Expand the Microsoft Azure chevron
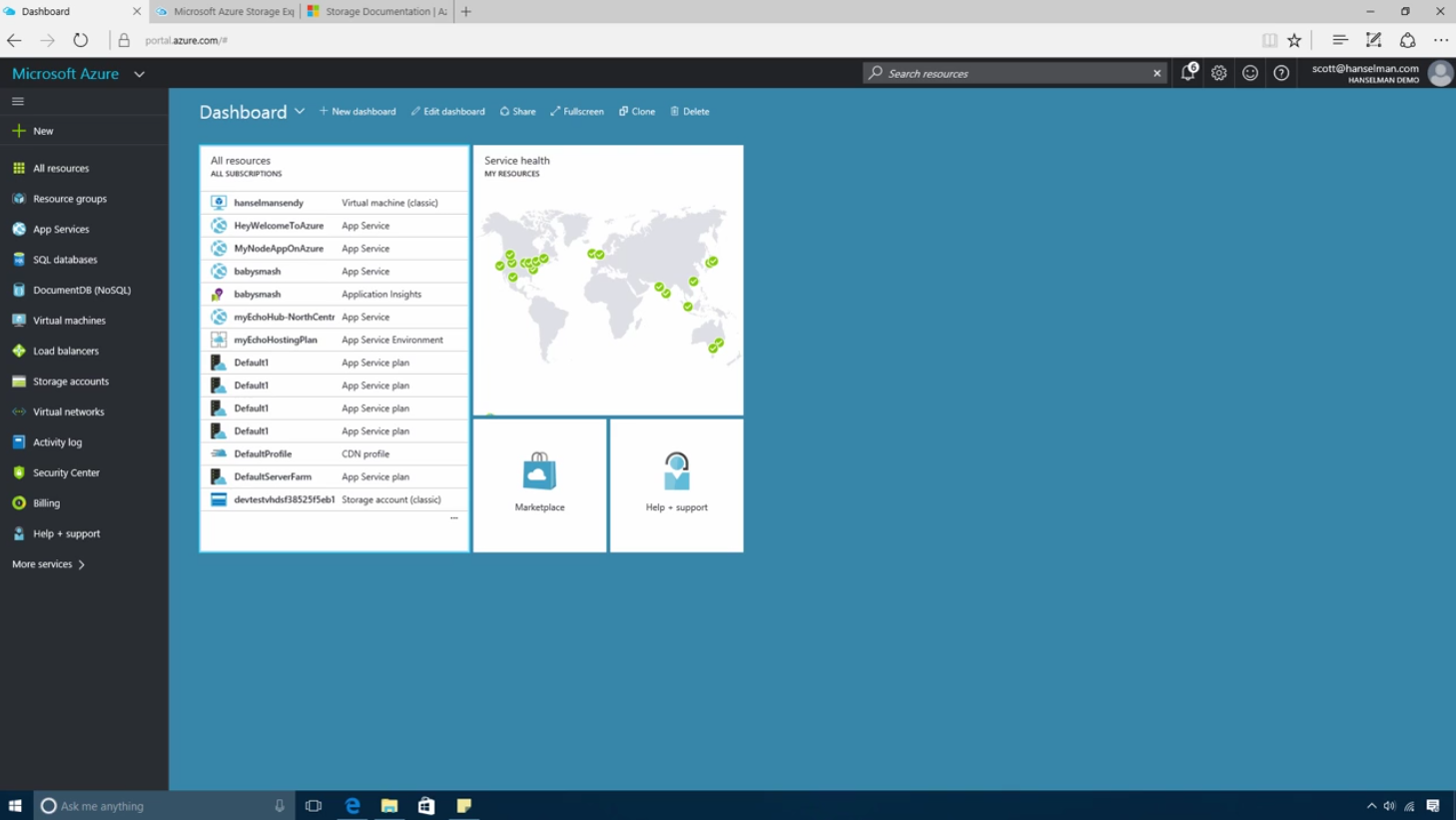Image resolution: width=1456 pixels, height=820 pixels. point(140,74)
